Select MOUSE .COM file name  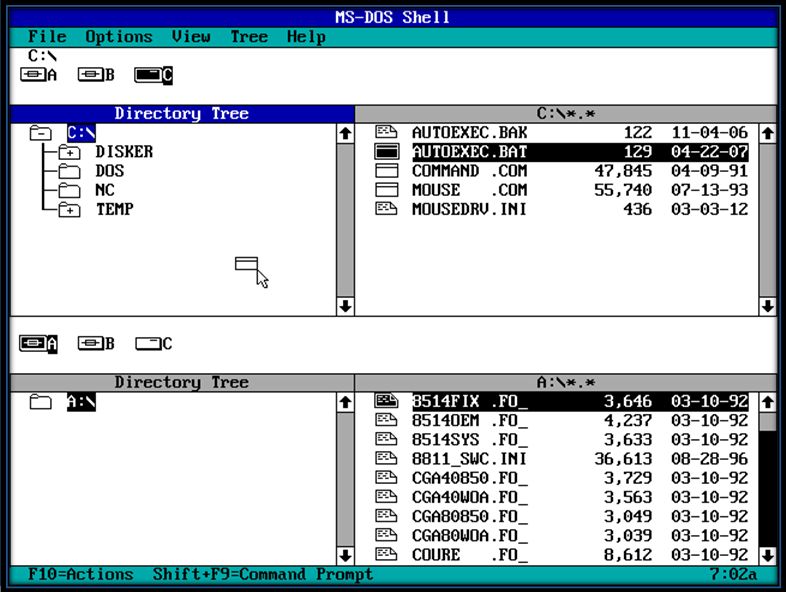point(470,190)
